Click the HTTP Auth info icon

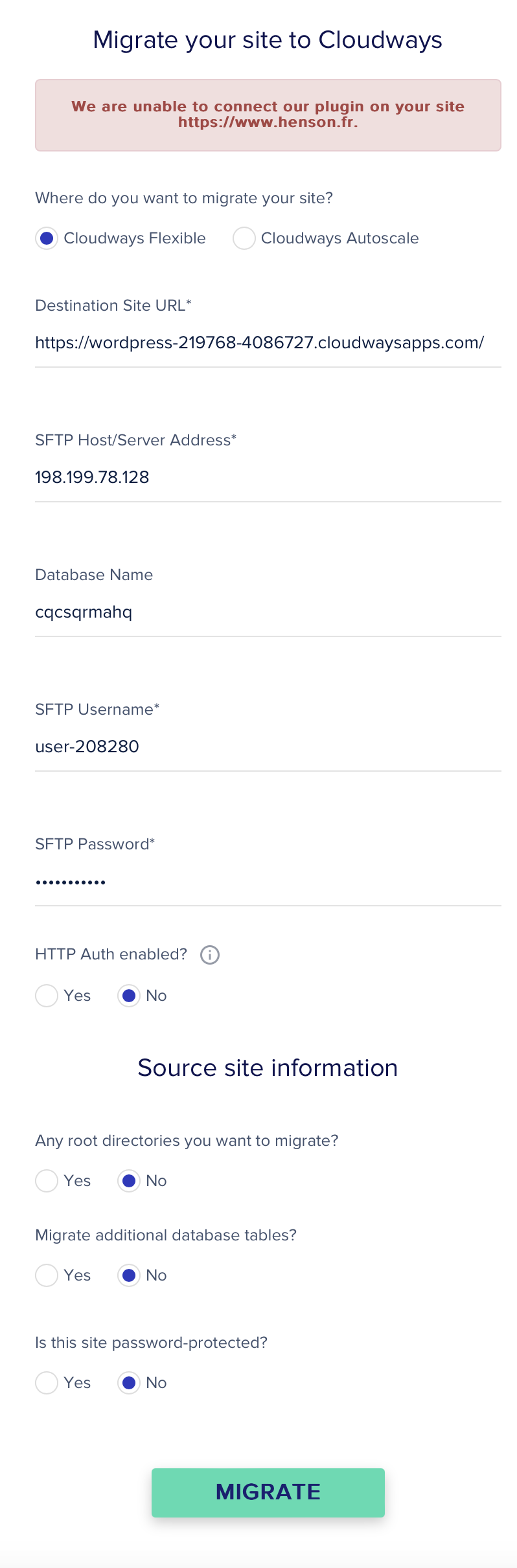pos(210,955)
